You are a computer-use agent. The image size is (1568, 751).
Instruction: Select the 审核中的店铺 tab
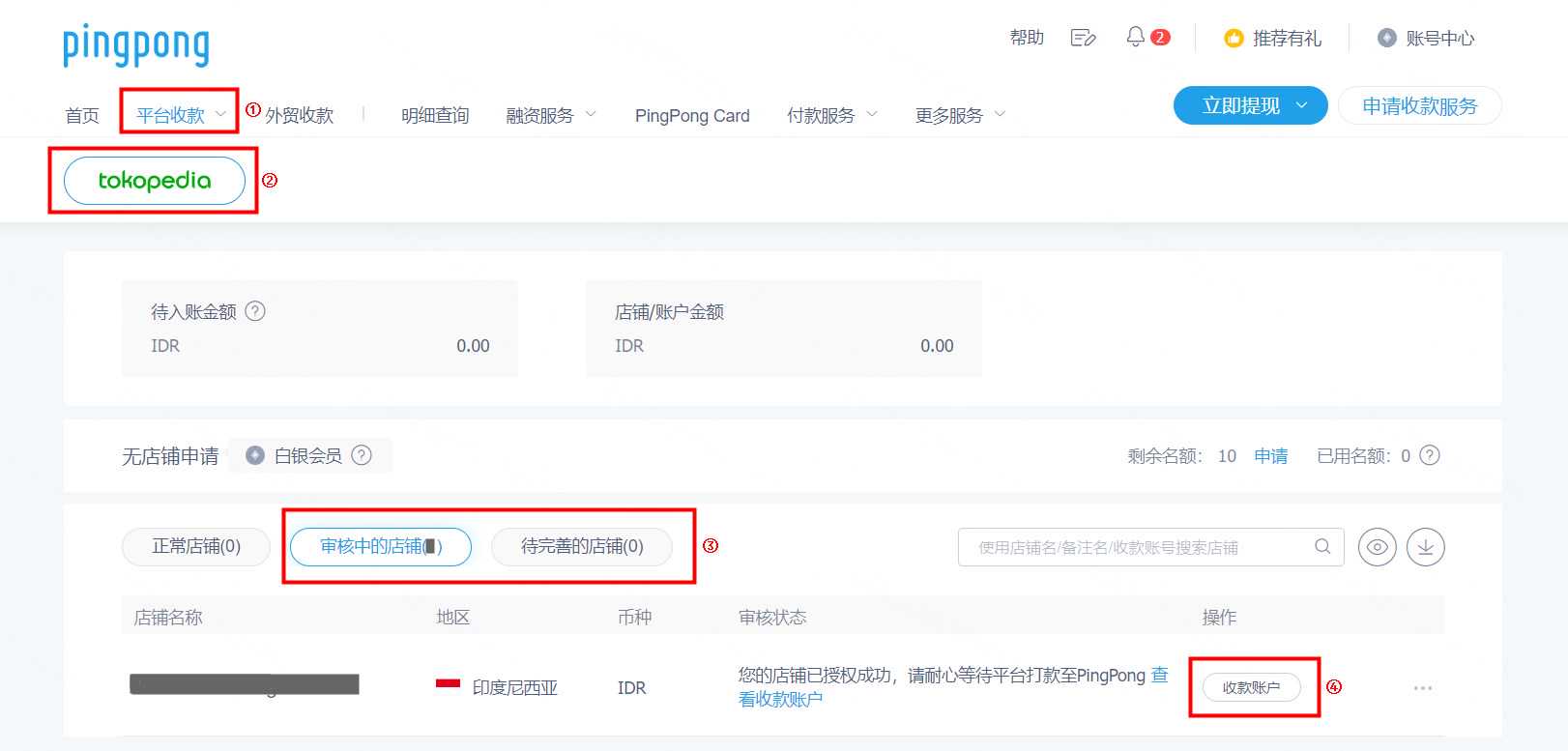point(381,546)
